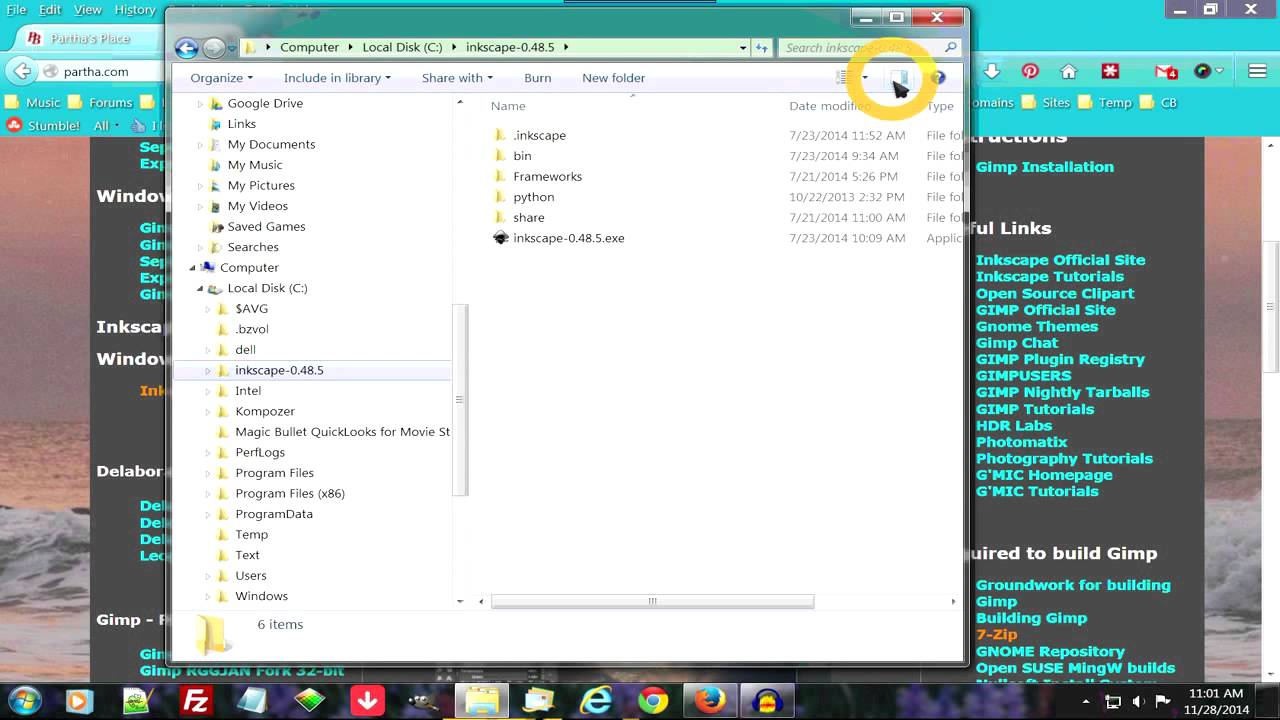This screenshot has height=720, width=1280.
Task: Open Google Chrome from the taskbar
Action: [x=653, y=701]
